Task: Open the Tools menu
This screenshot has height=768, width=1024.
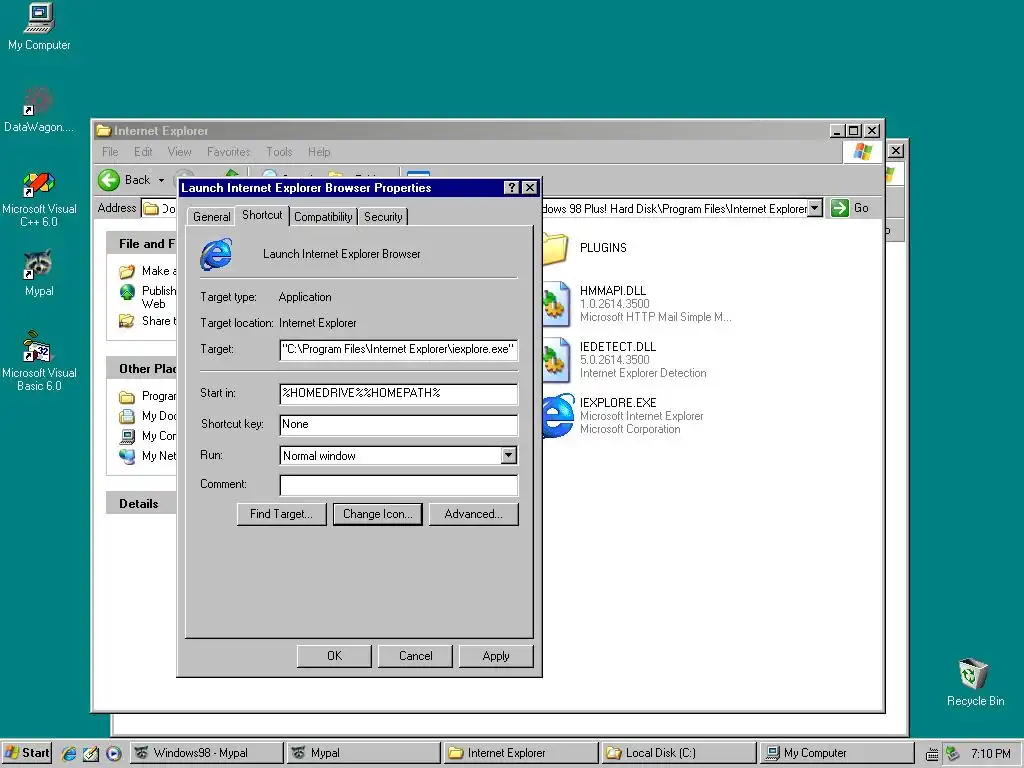Action: pos(279,152)
